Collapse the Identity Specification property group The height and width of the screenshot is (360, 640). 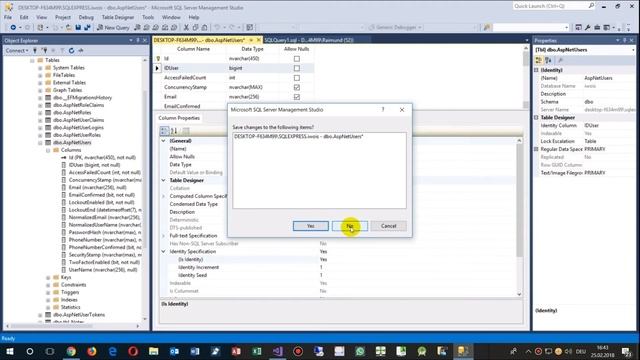[163, 251]
